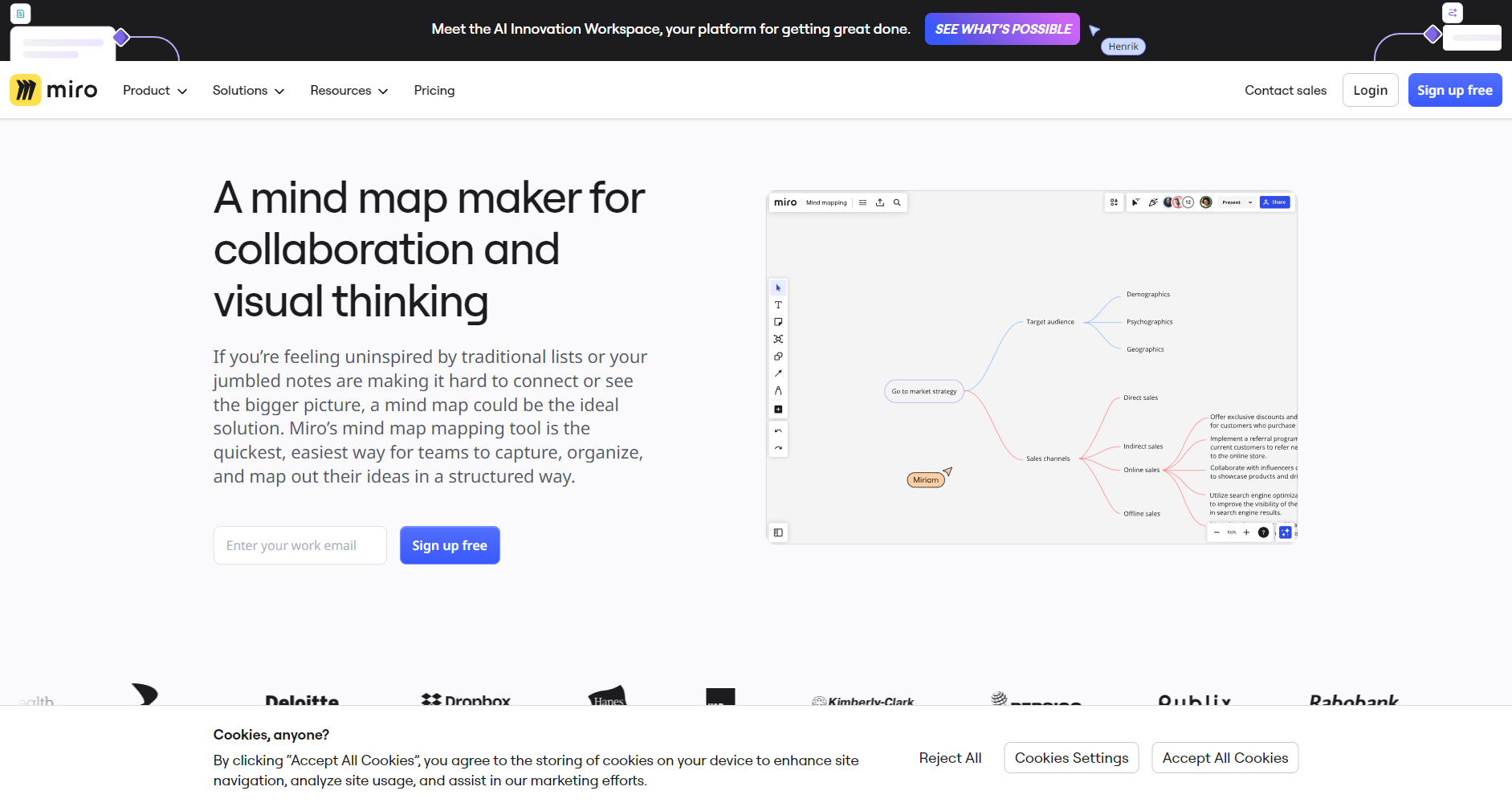Viewport: 1512px width, 803px height.
Task: Click the Login button
Action: point(1370,91)
